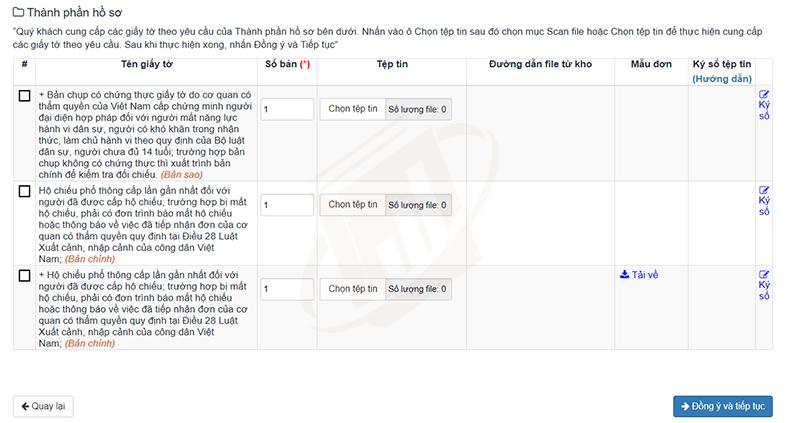
Task: Tick checkbox for second Hộ chiếu phổ thông row
Action: (x=24, y=191)
